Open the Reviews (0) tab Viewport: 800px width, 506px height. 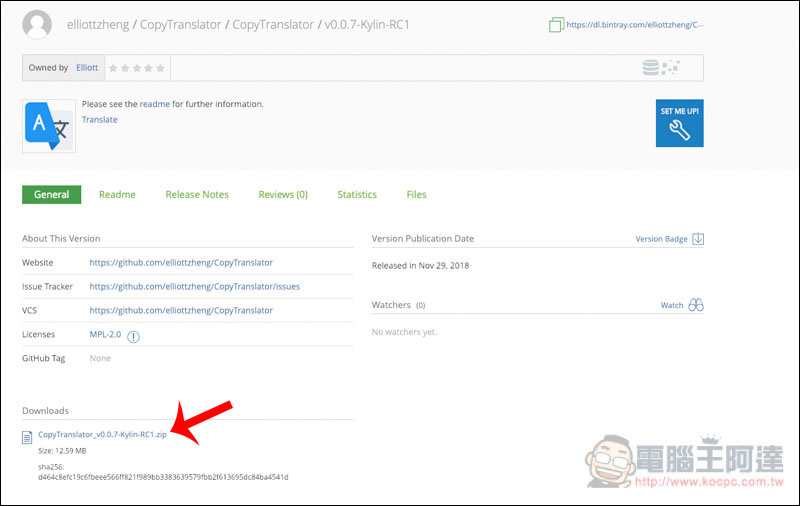[283, 194]
